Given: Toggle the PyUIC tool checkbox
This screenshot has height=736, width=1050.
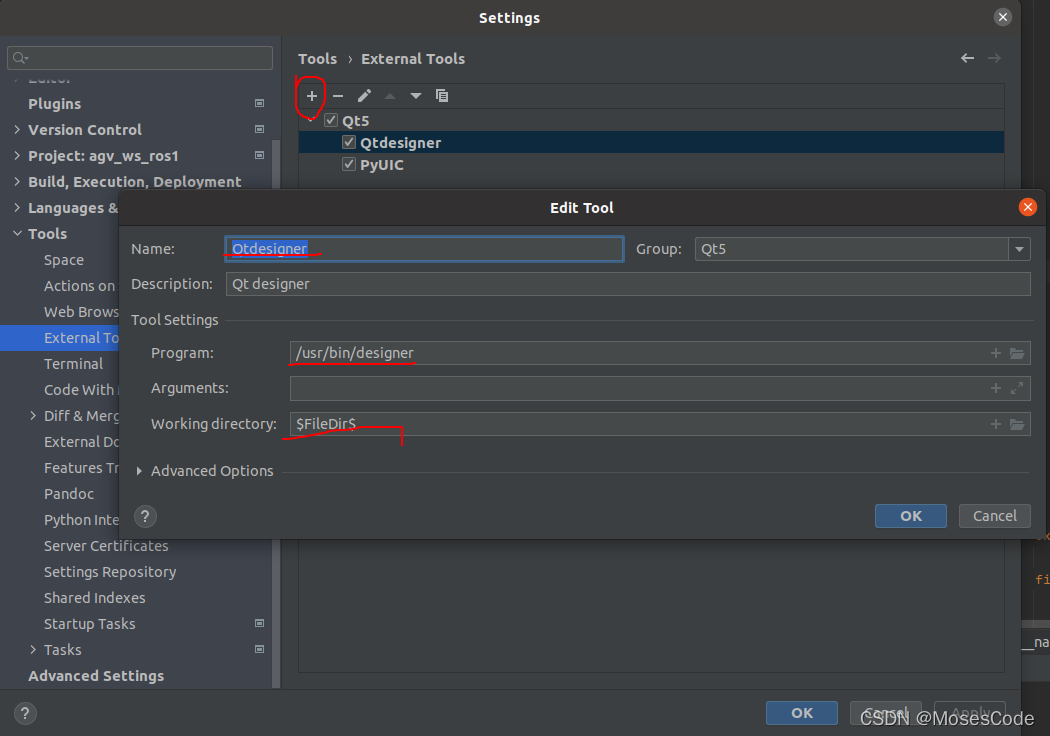Looking at the screenshot, I should click(x=349, y=164).
